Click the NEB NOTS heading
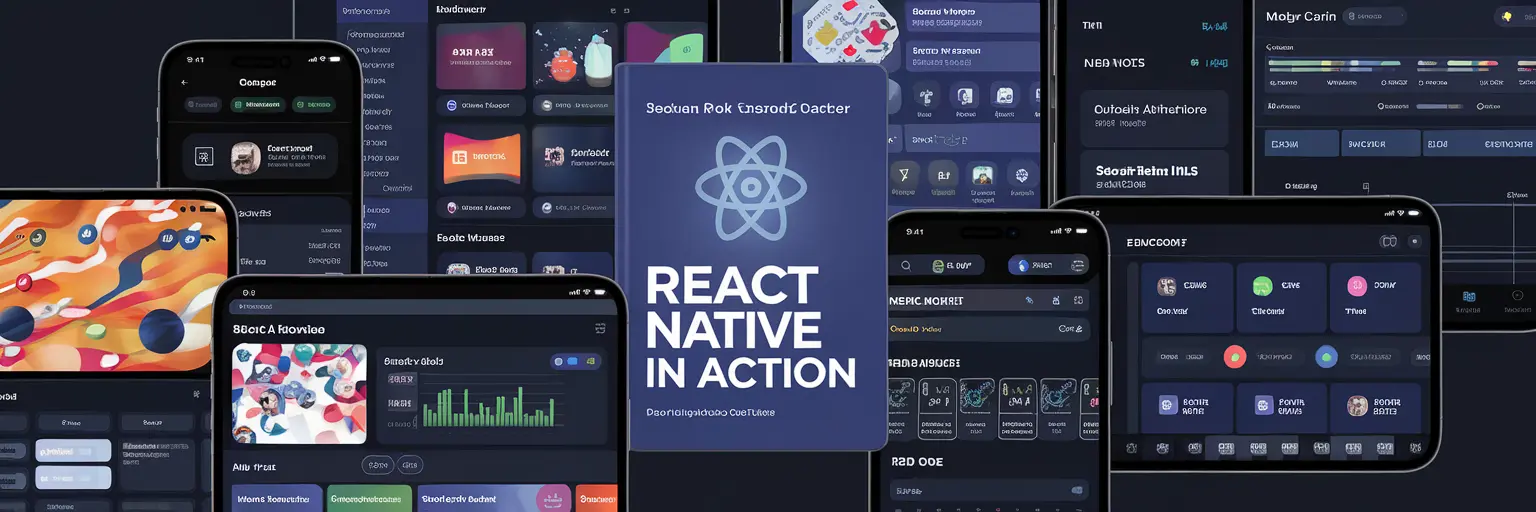 point(1113,63)
